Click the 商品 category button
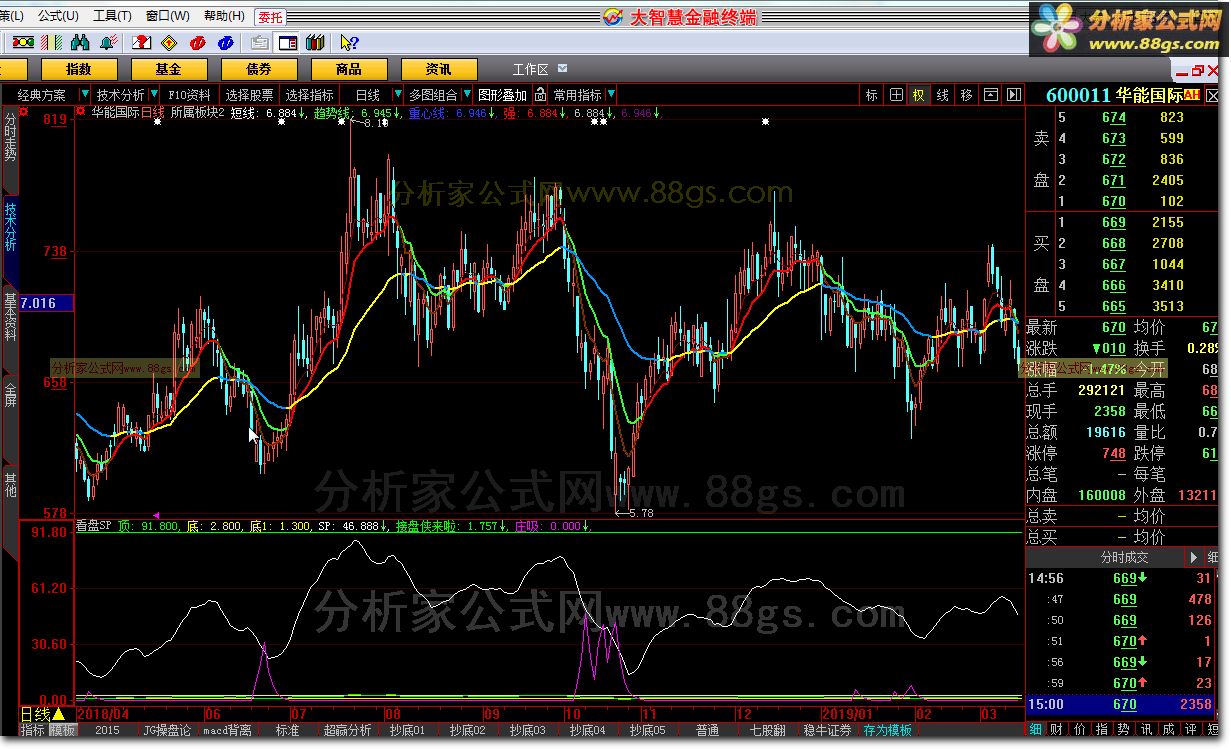Image resolution: width=1231 pixels, height=749 pixels. click(x=349, y=69)
